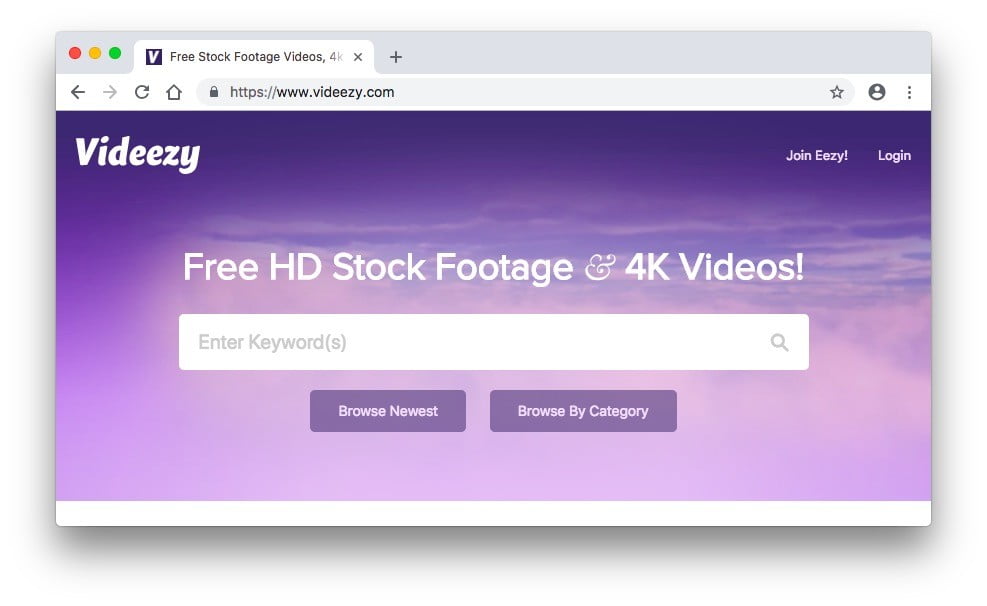Click the Browse By Category button

pos(583,411)
